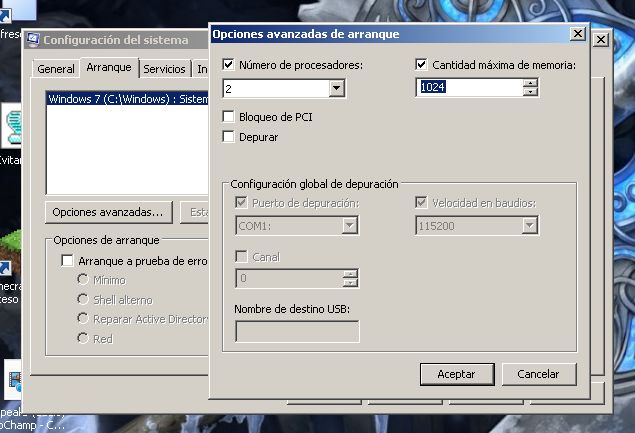This screenshot has width=635, height=433.
Task: Close the Configuración del sistema window
Action: tap(601, 39)
